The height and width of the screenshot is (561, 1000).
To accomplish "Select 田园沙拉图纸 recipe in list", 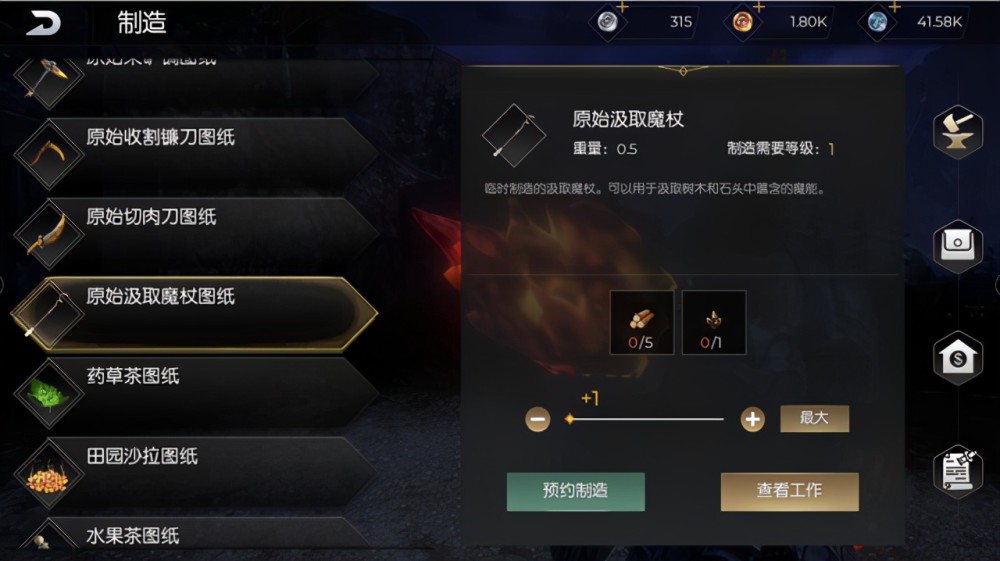I will click(x=195, y=473).
